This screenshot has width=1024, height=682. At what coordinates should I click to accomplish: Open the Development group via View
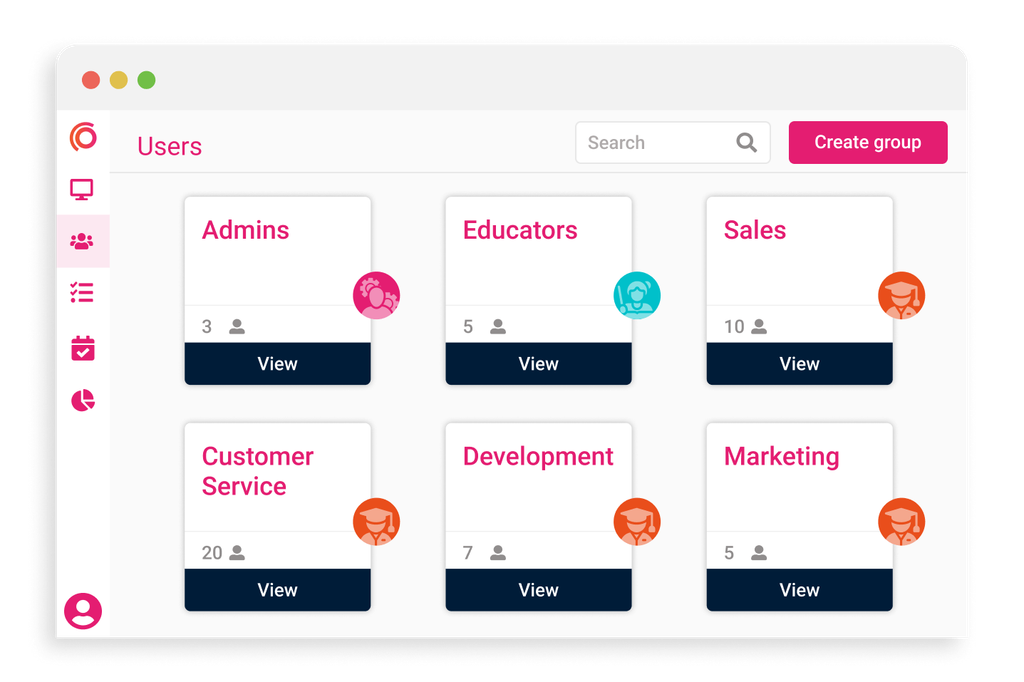coord(538,590)
